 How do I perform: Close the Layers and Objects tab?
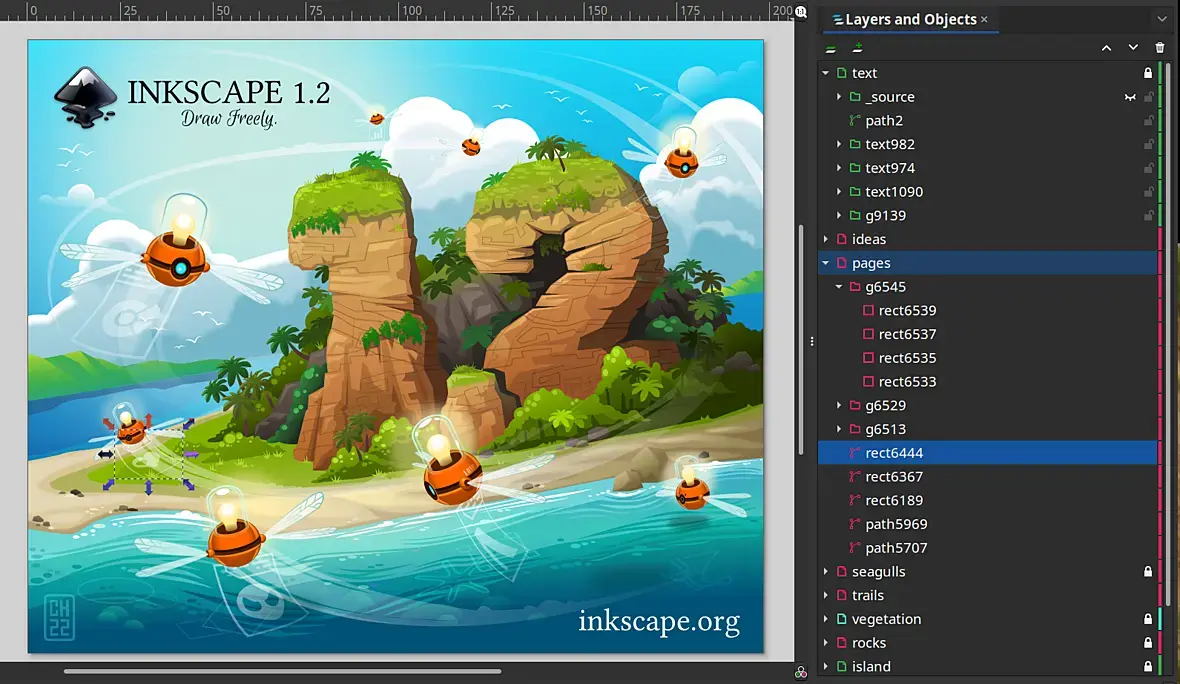tap(984, 20)
